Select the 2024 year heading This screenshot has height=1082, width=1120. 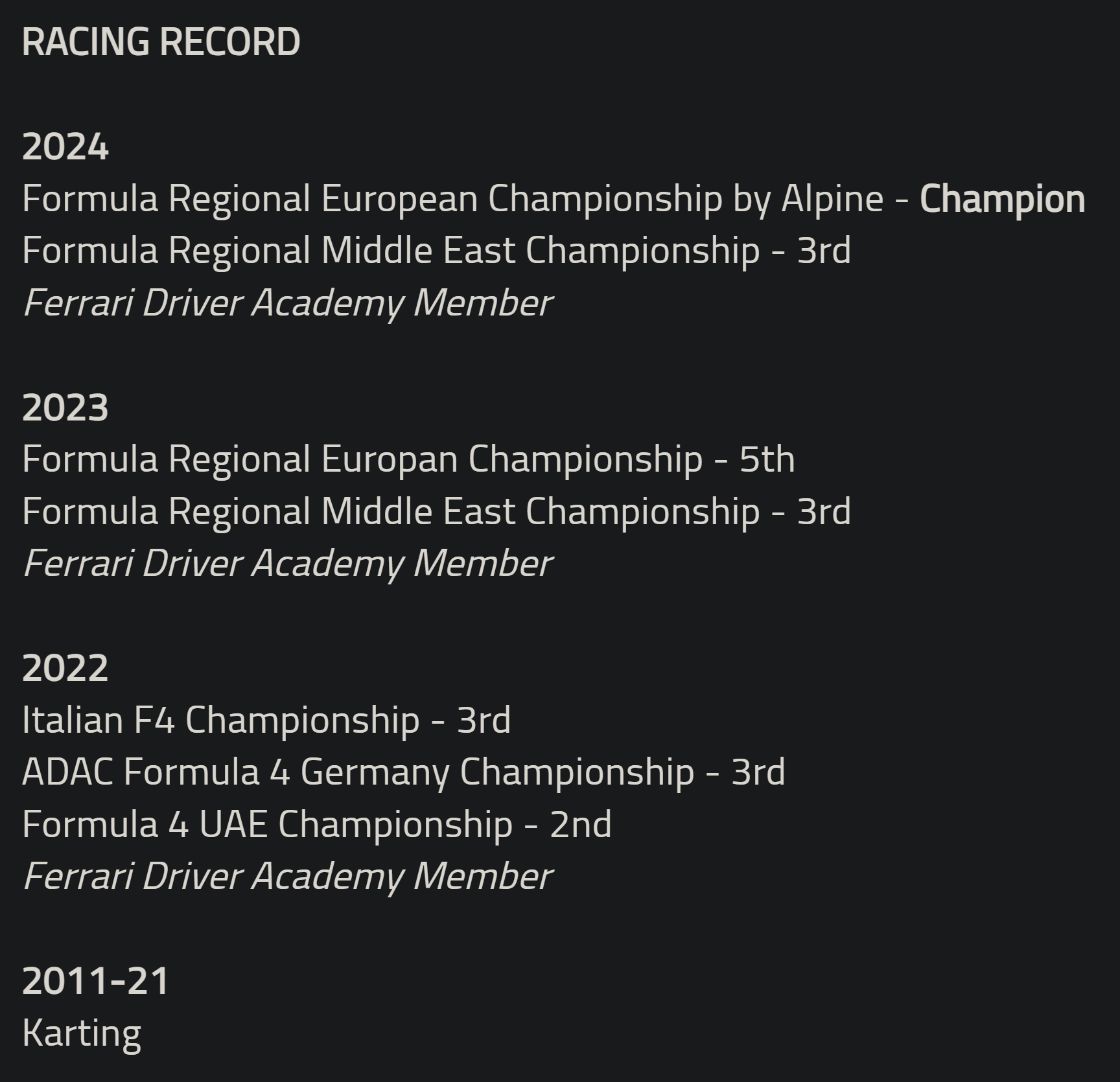65,147
